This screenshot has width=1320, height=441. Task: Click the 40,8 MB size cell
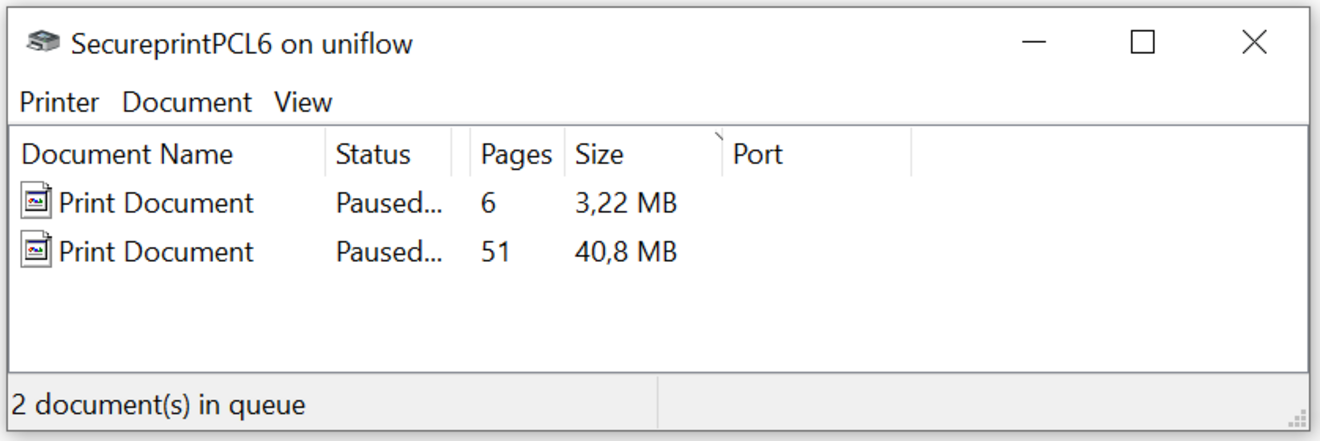[626, 251]
